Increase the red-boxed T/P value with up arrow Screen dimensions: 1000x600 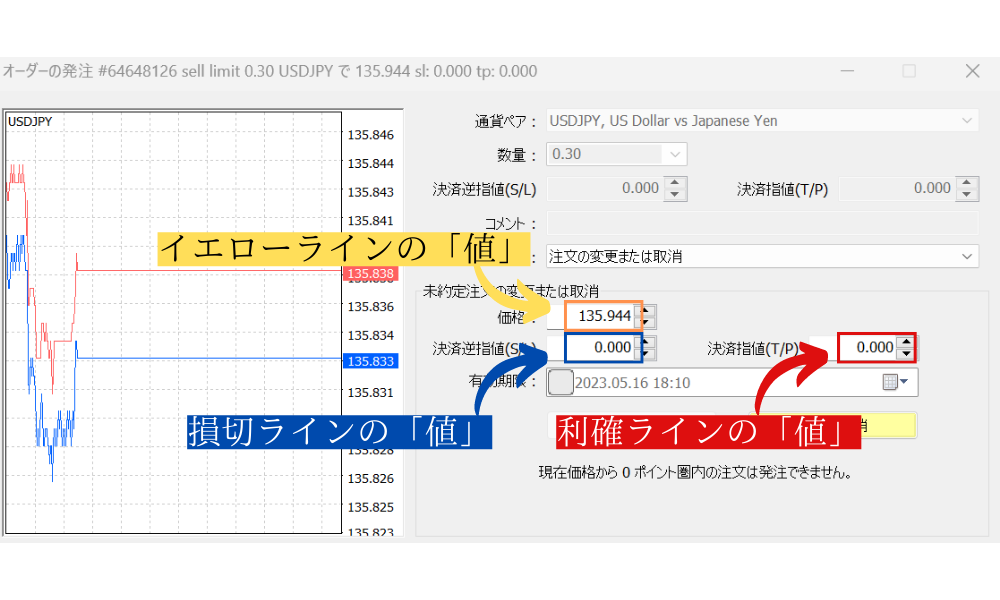(906, 342)
